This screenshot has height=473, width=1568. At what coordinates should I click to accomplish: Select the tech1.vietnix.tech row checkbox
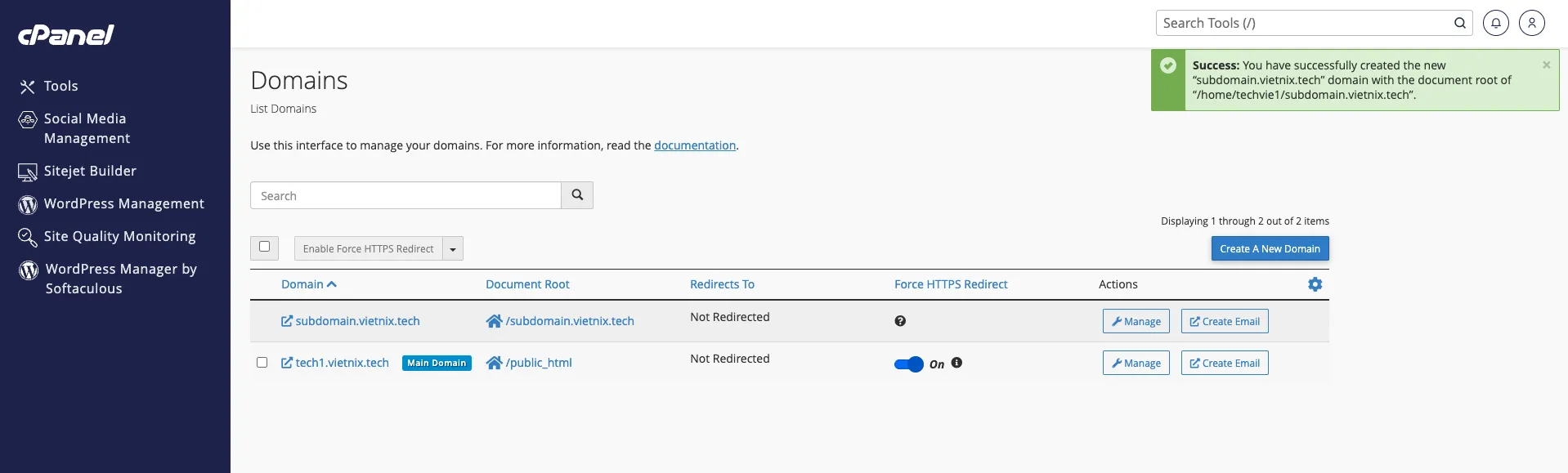pyautogui.click(x=262, y=363)
